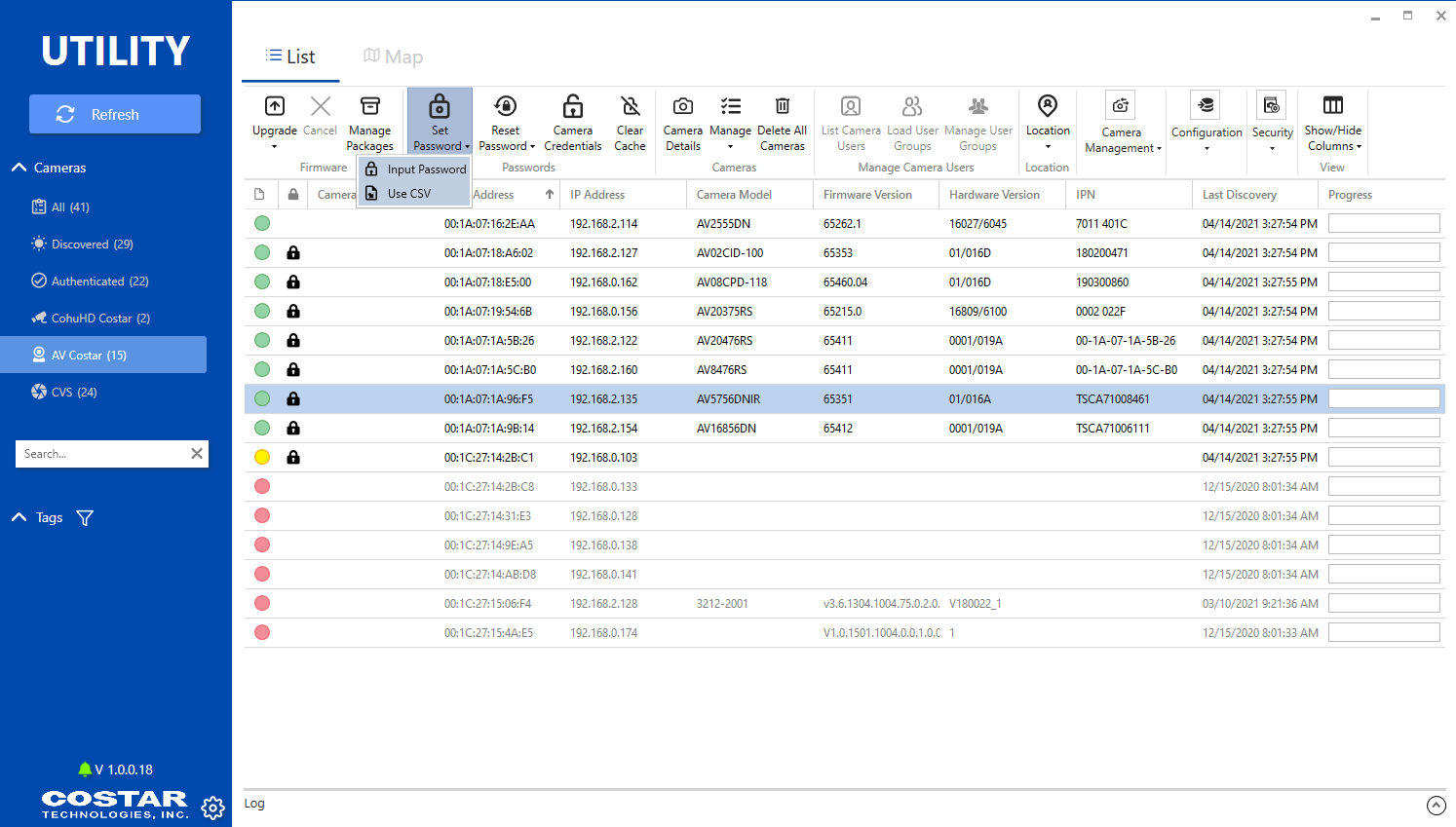Click Delete All Cameras trash icon
Image resolution: width=1456 pixels, height=827 pixels.
(x=783, y=106)
